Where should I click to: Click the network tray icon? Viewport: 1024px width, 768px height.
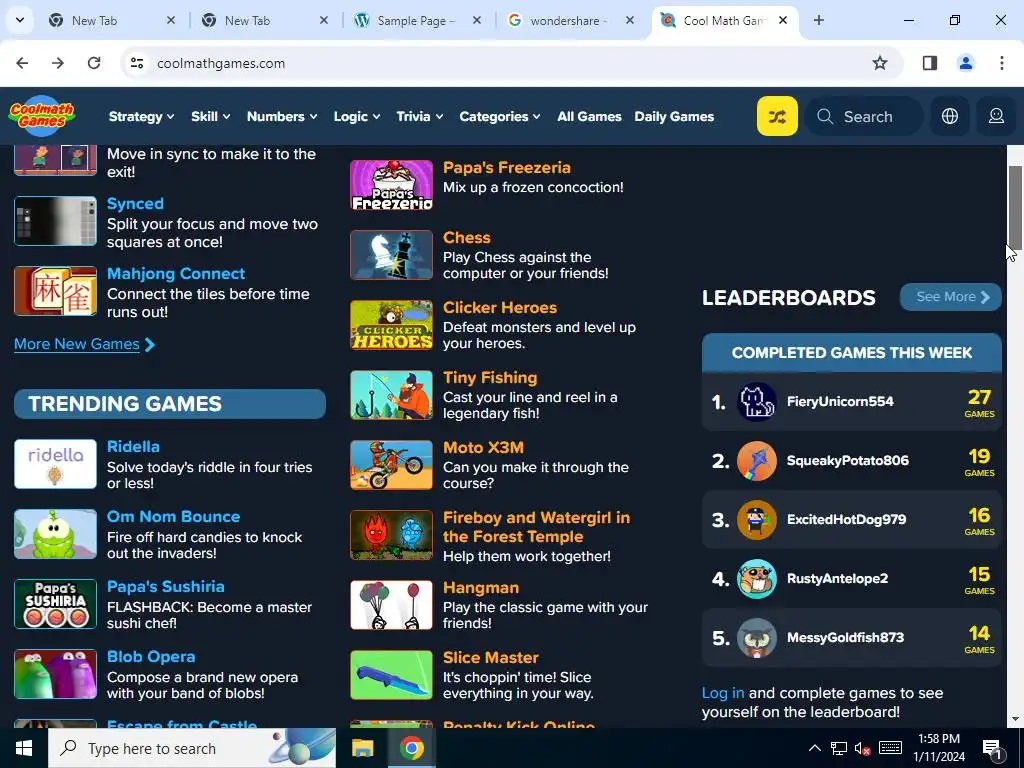839,748
